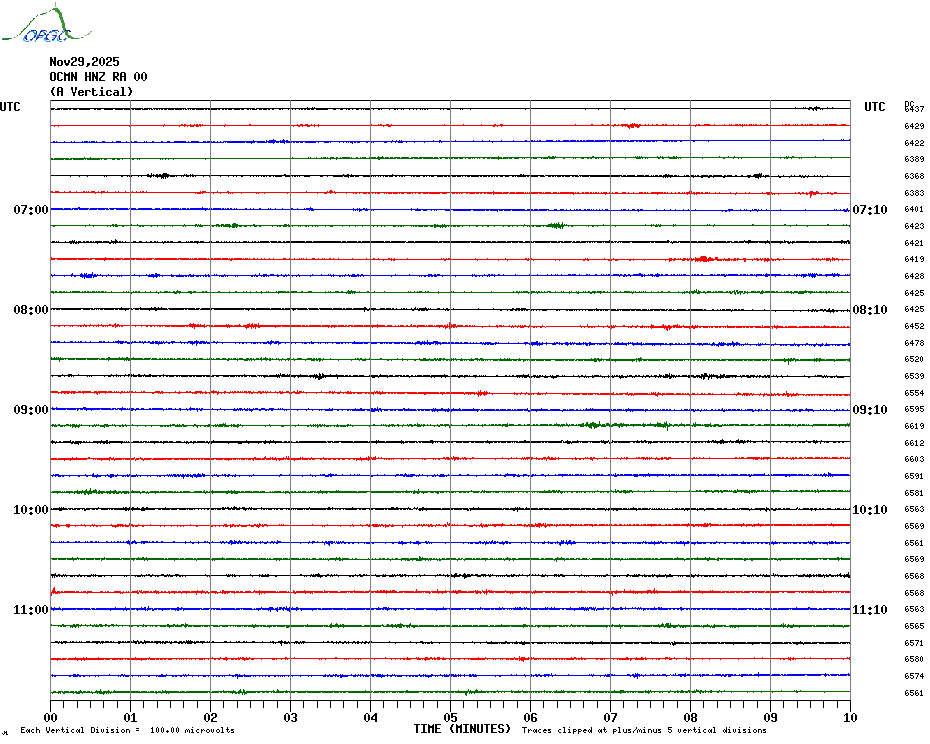Click the DC value '6428'
Screen dimensions: 930x744
click(x=915, y=276)
